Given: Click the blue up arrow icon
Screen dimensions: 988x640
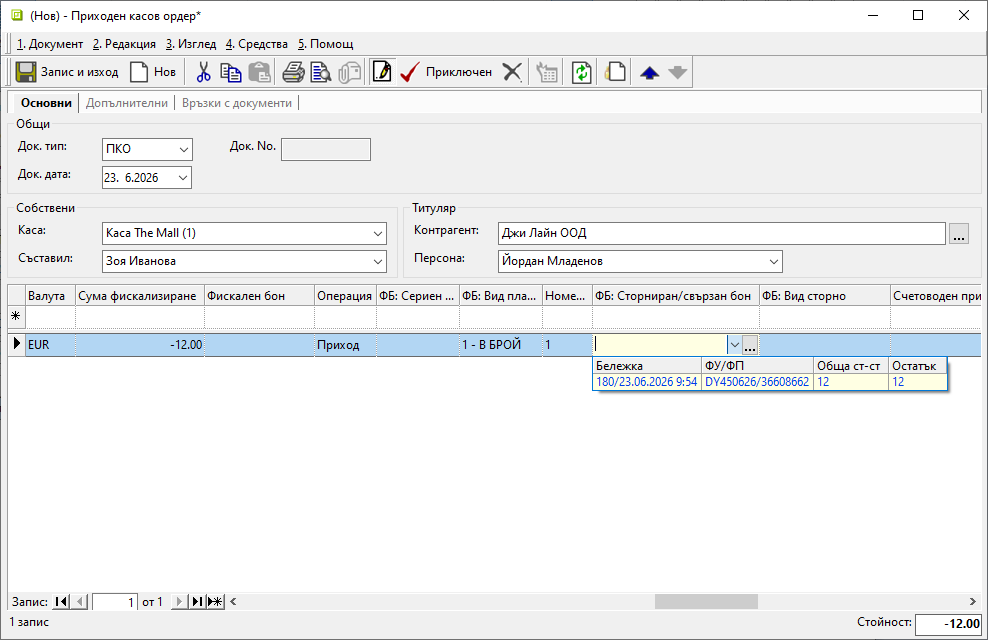Looking at the screenshot, I should [649, 72].
